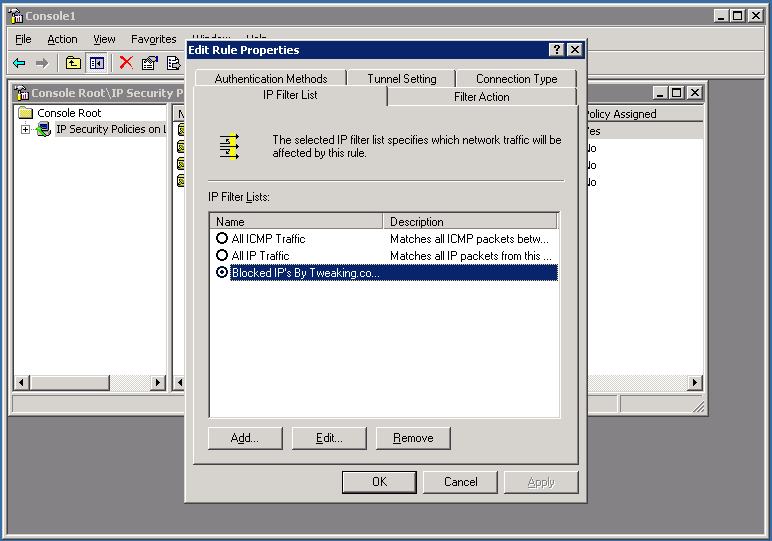Image resolution: width=772 pixels, height=541 pixels.
Task: Expand the IP Security Policies tree node
Action: 26,130
